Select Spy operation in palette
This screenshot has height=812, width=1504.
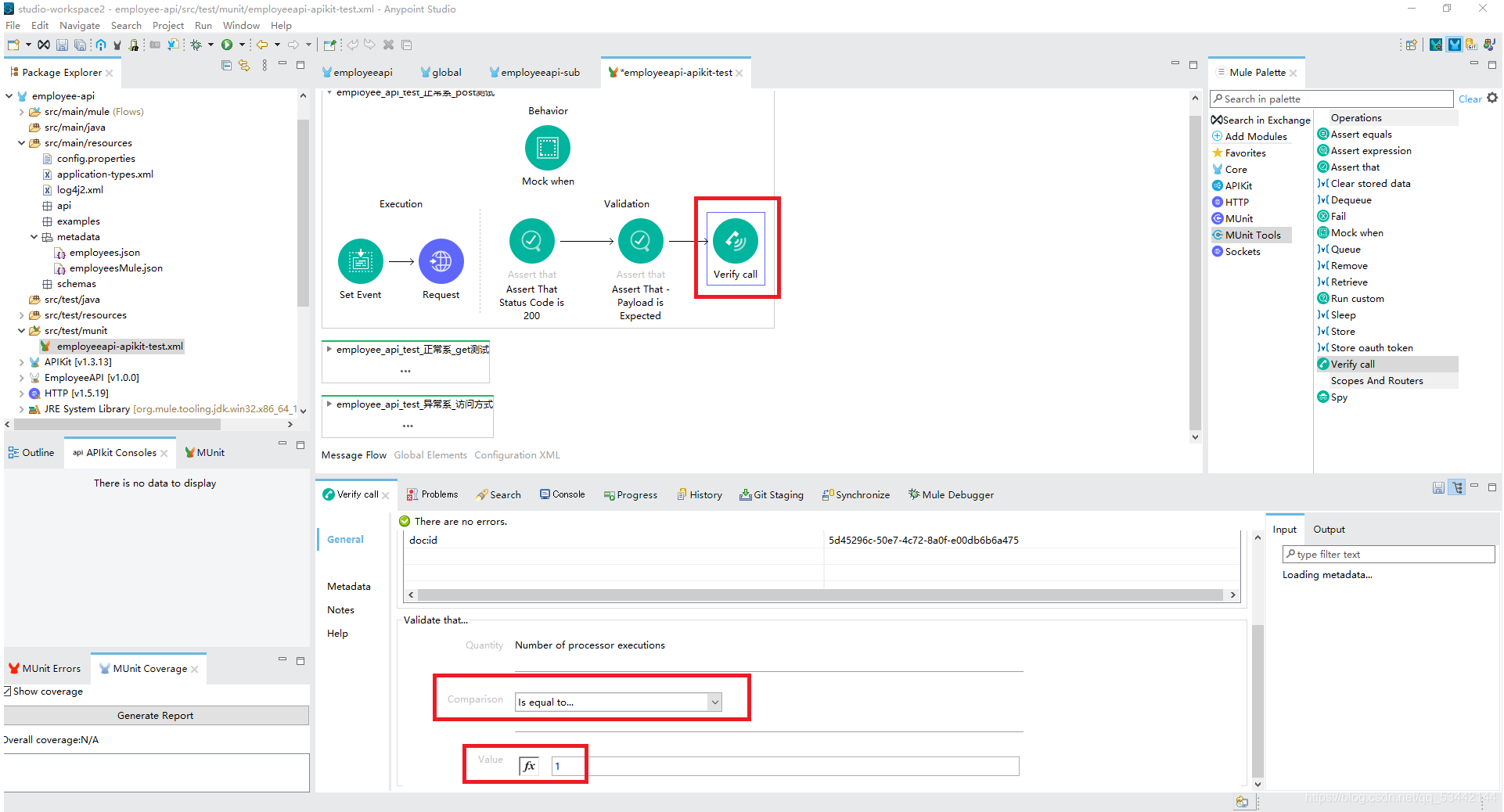point(1333,397)
